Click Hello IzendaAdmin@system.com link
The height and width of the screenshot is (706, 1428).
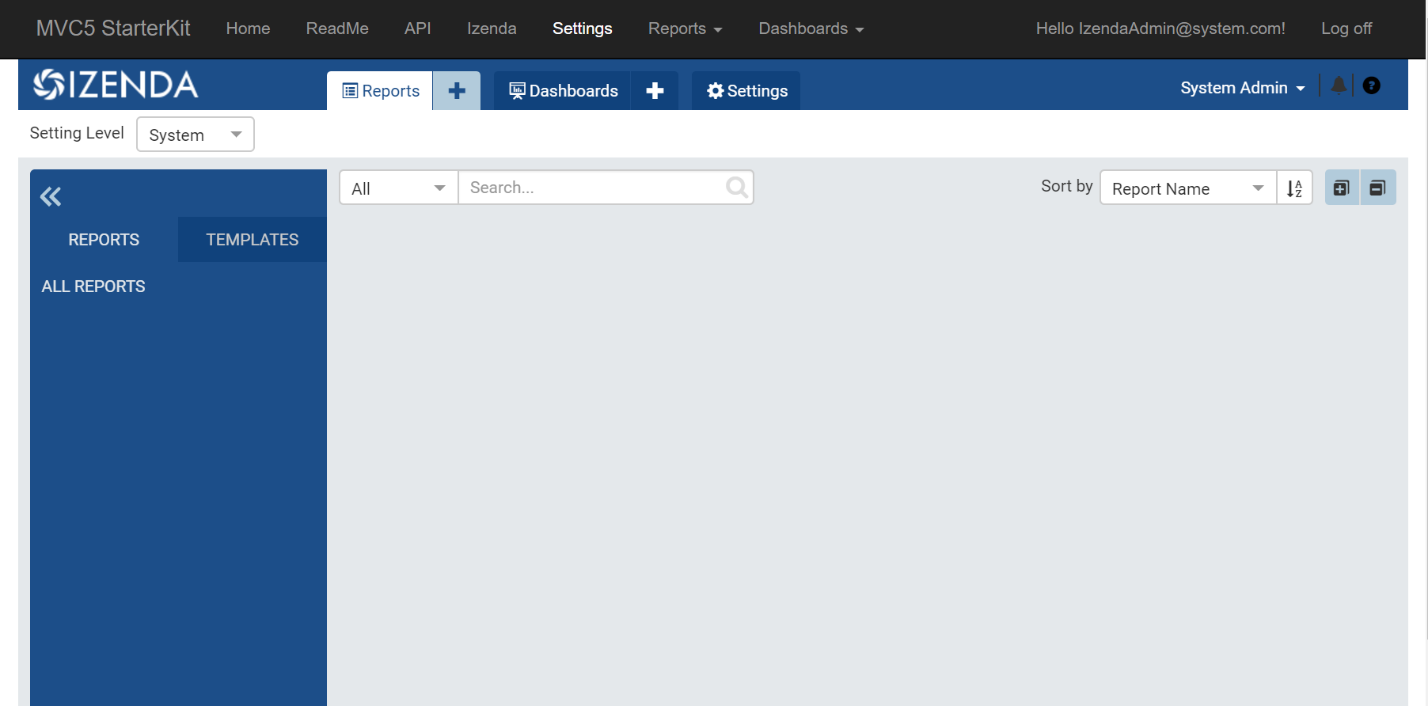pos(1161,29)
